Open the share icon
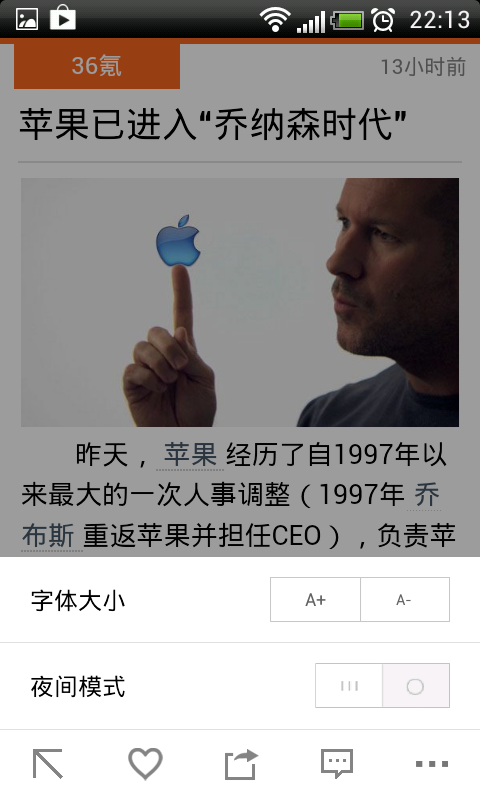 click(241, 764)
